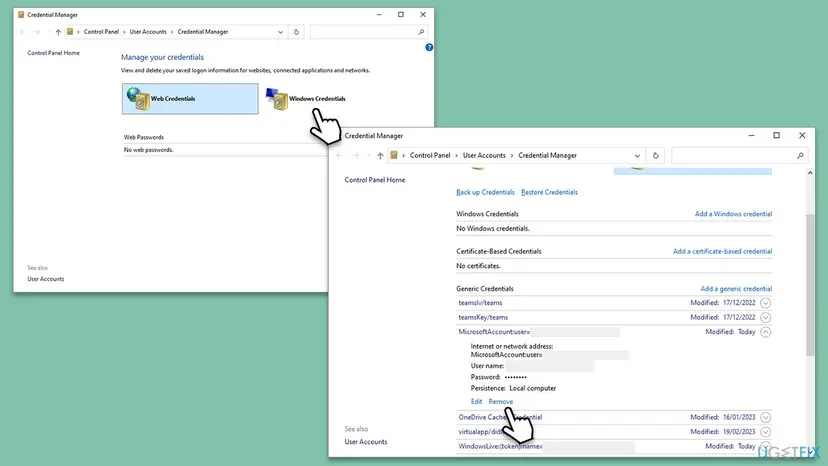
Task: Expand the teamsKey/teams credential chevron
Action: pyautogui.click(x=765, y=318)
